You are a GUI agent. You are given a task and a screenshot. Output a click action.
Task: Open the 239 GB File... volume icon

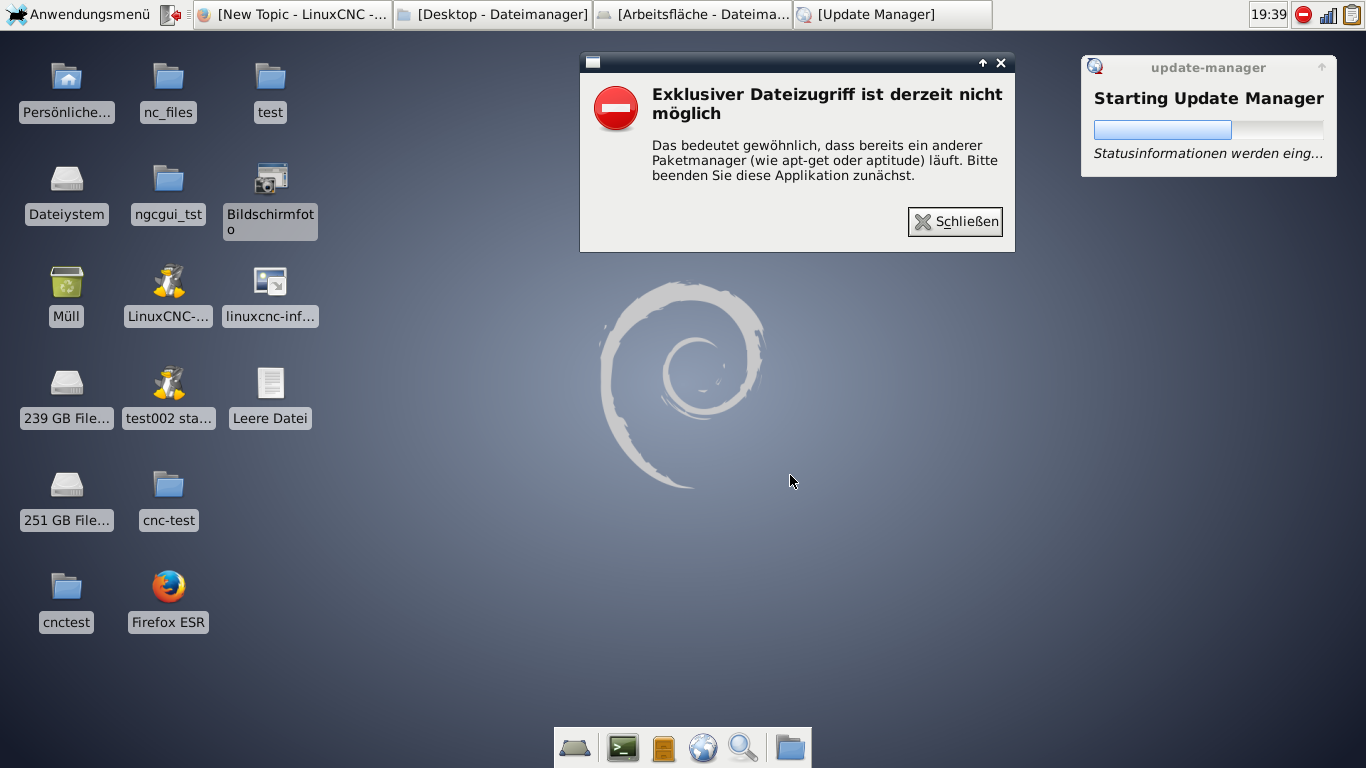[67, 383]
